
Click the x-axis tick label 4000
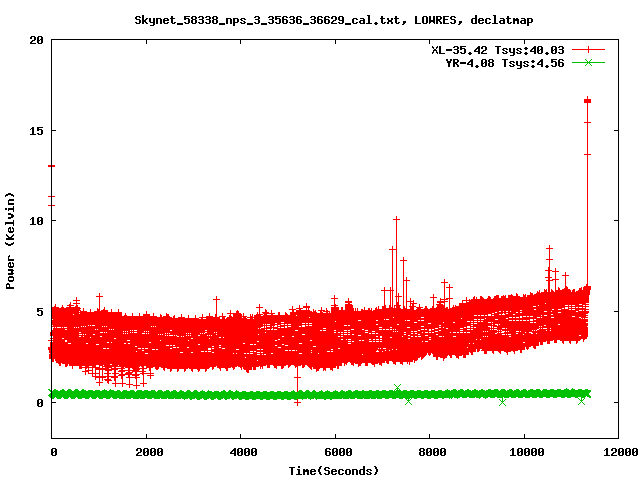tap(244, 452)
